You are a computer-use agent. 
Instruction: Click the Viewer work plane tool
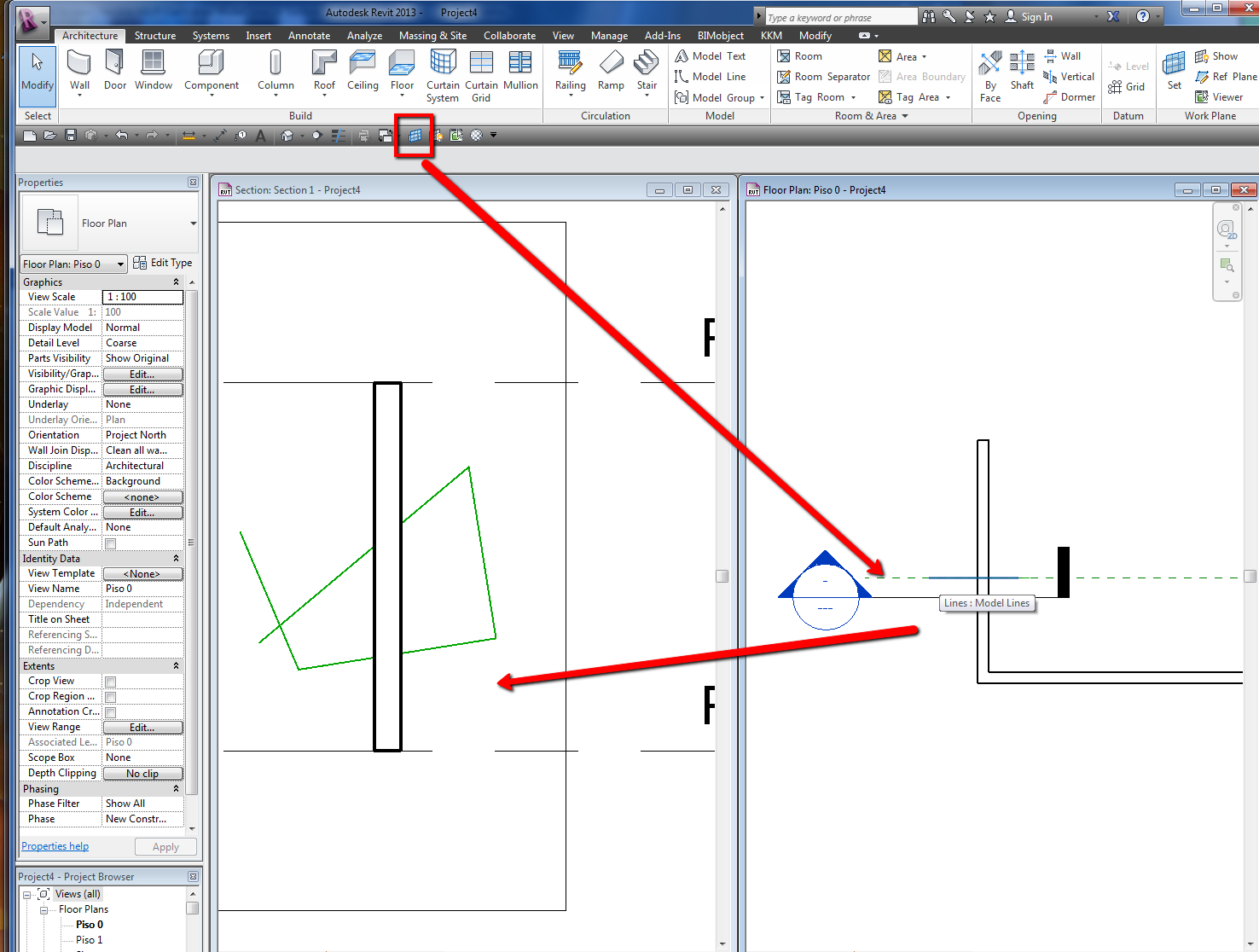pyautogui.click(x=1219, y=97)
